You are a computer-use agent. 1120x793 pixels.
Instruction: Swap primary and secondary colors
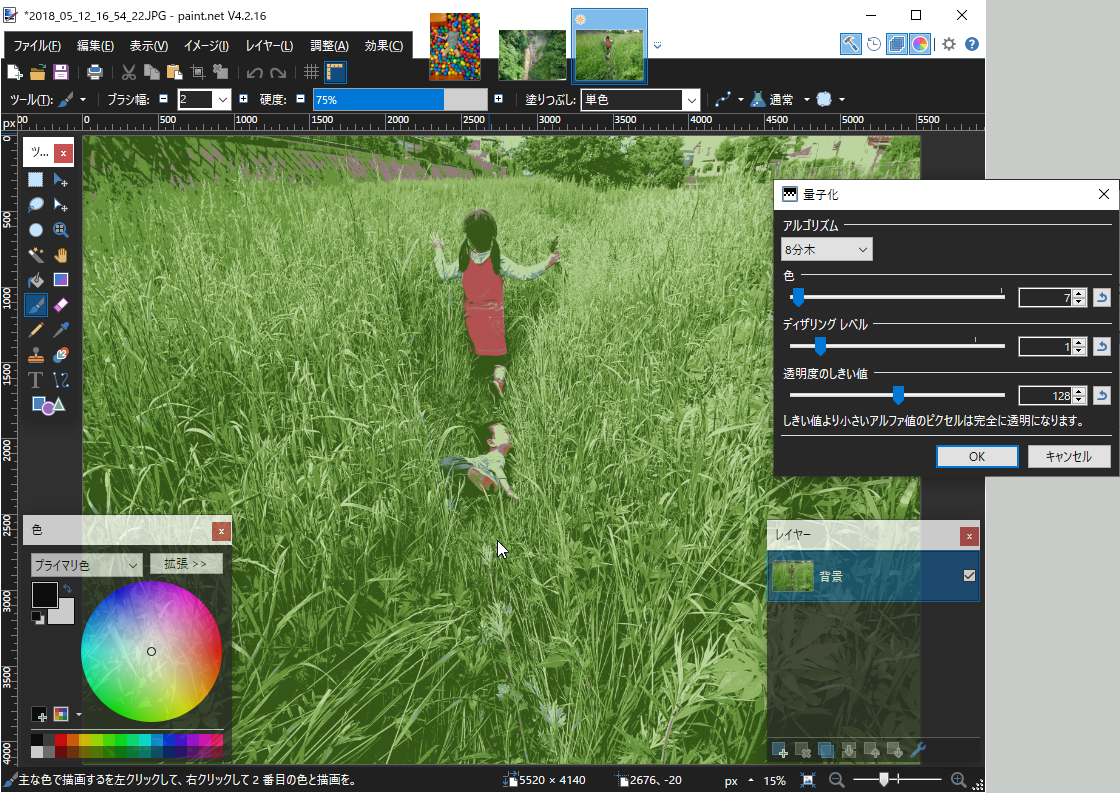[67, 589]
